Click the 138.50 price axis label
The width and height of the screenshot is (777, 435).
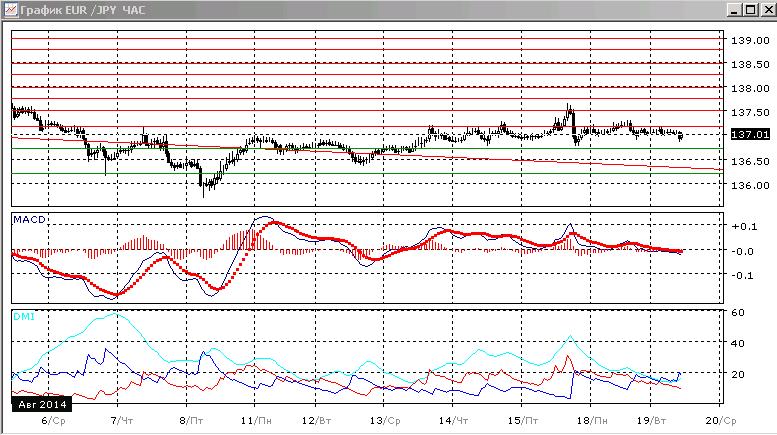(750, 64)
